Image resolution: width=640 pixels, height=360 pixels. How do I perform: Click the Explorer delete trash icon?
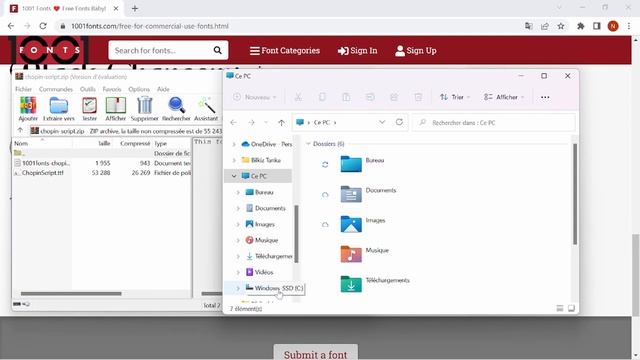(418, 97)
